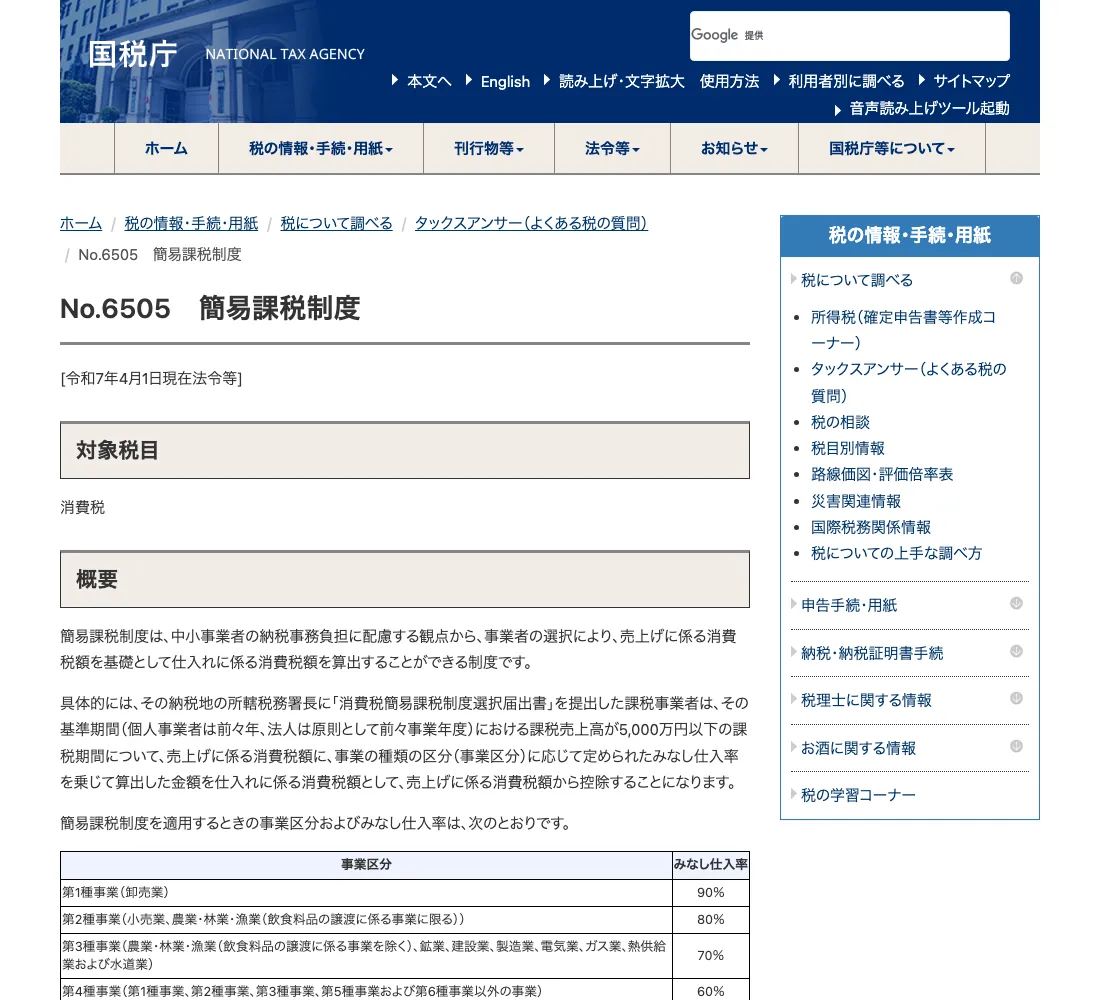Open 利用者別に調べる link
The height and width of the screenshot is (1000, 1100).
tap(846, 81)
